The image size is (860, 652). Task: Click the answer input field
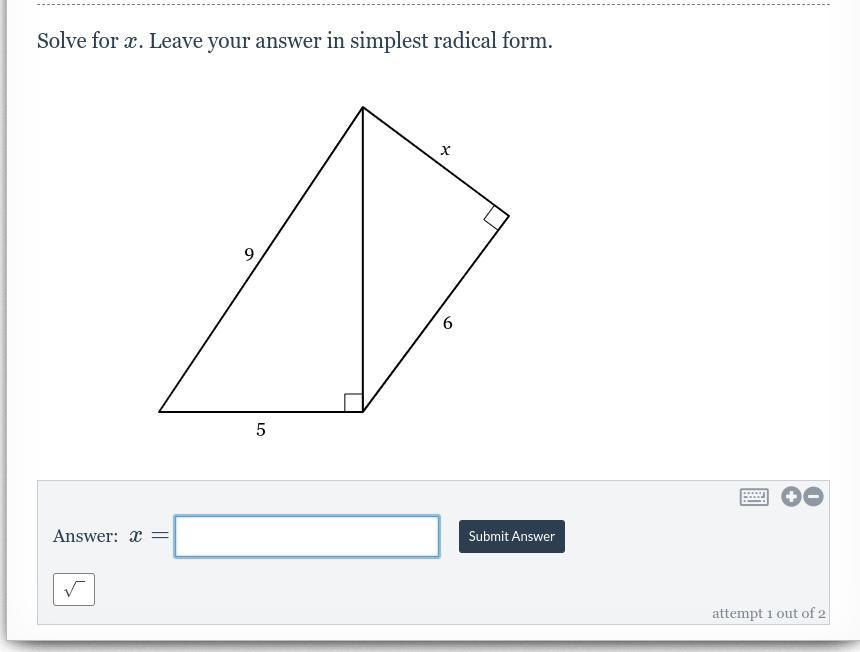[x=307, y=536]
